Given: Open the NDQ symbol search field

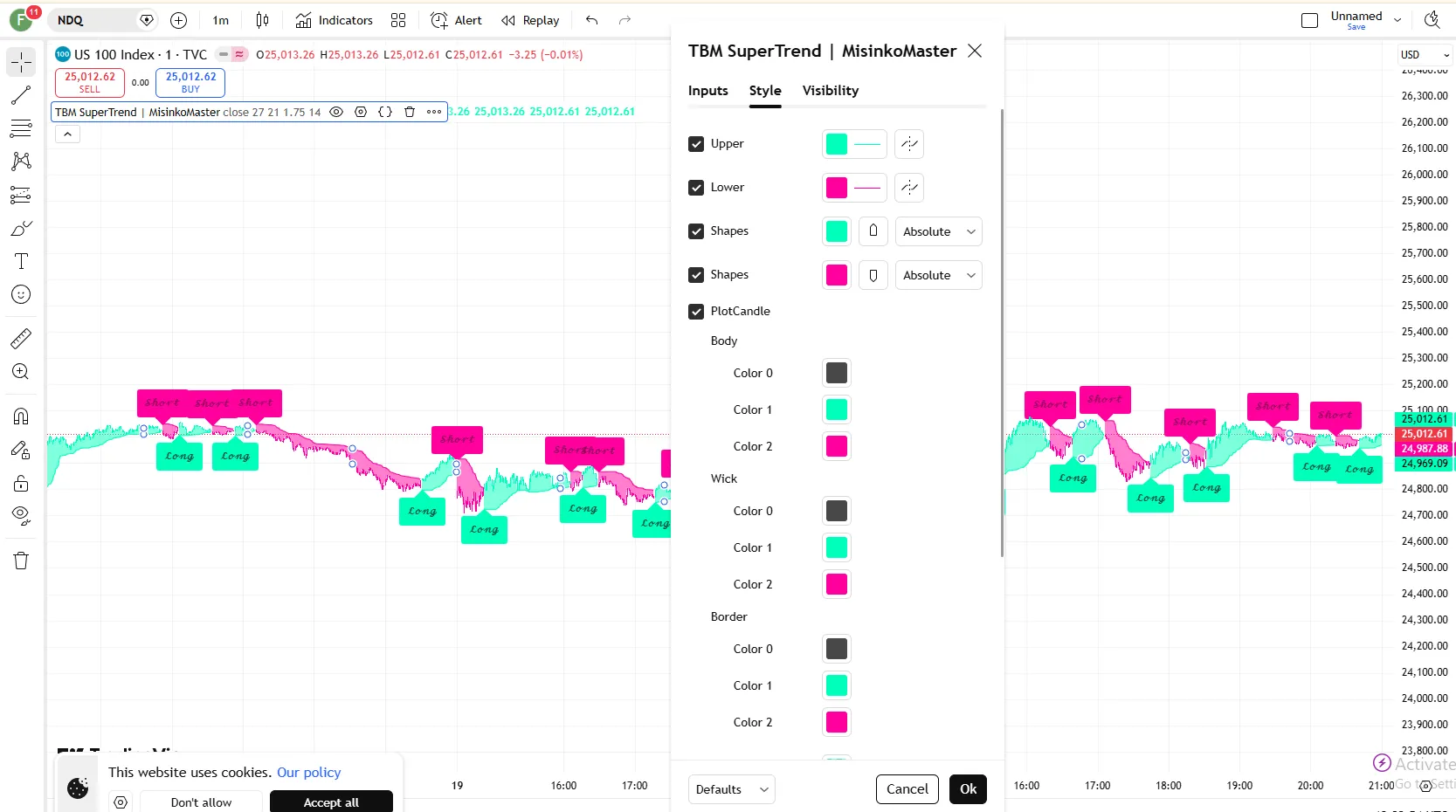Looking at the screenshot, I should 103,20.
